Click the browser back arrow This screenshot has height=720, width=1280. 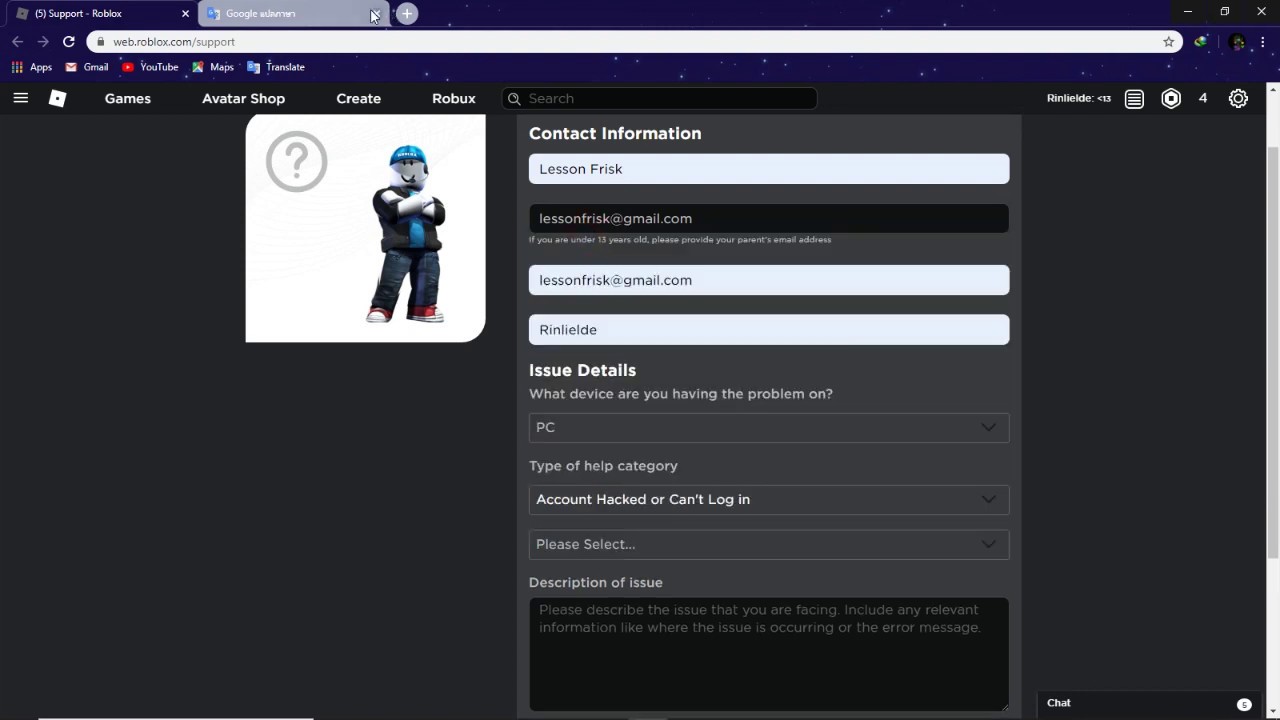[17, 42]
